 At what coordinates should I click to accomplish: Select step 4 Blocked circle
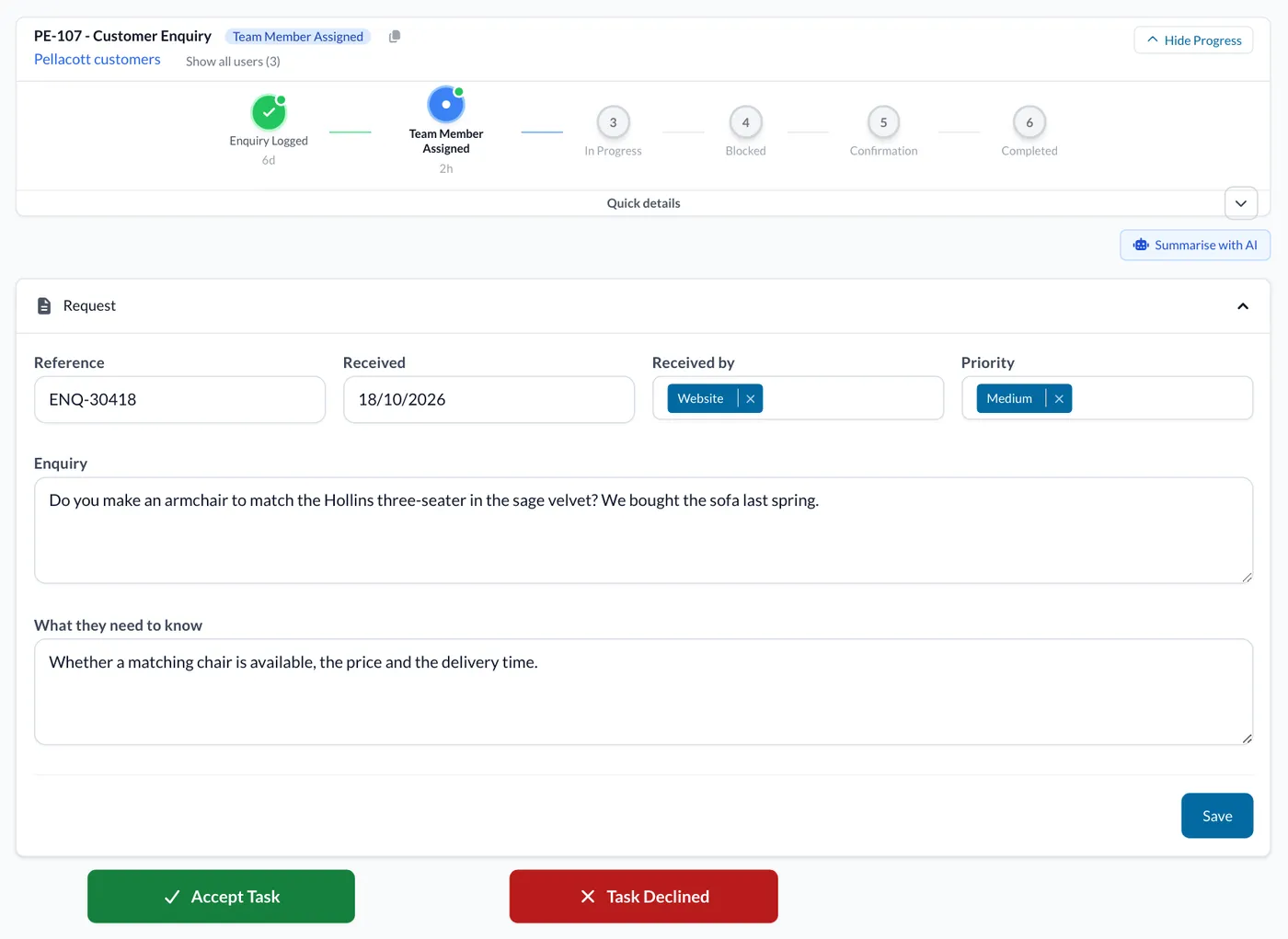[x=745, y=122]
